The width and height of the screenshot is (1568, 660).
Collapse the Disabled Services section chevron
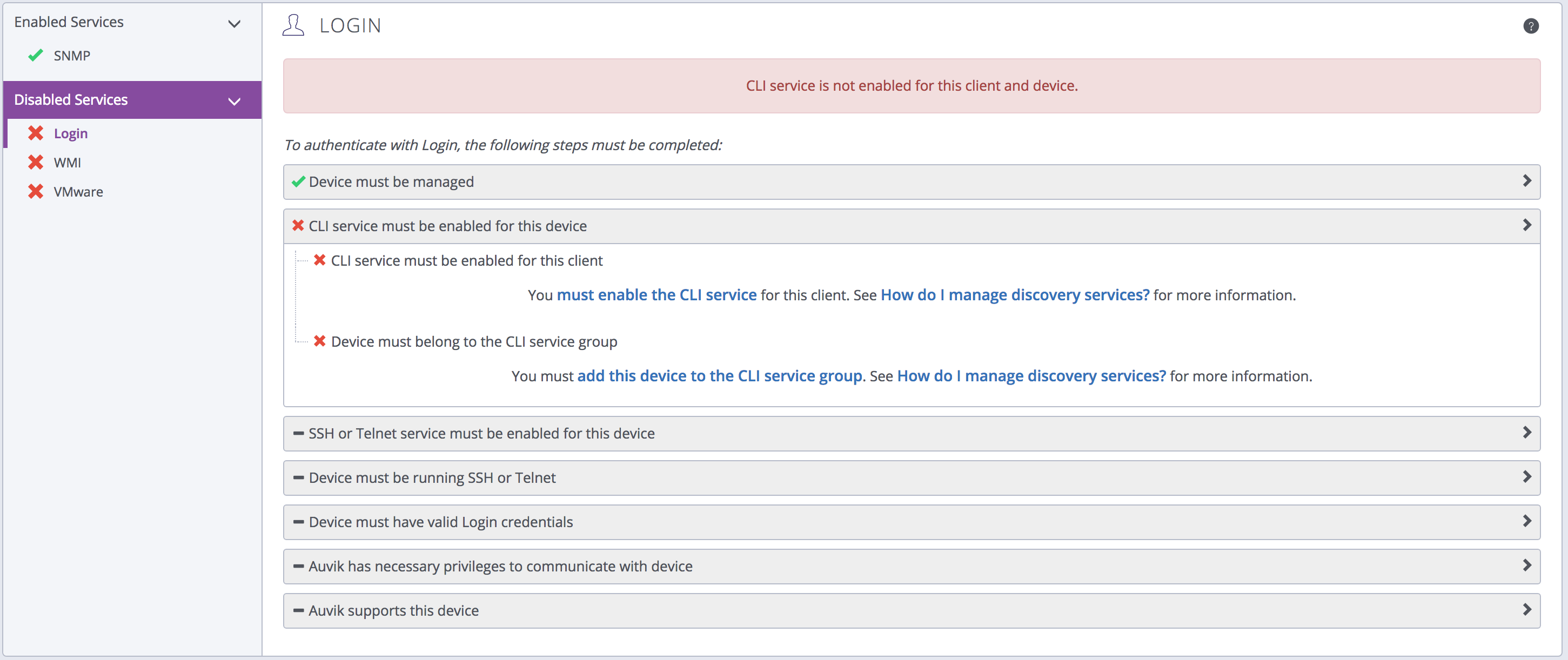coord(234,101)
